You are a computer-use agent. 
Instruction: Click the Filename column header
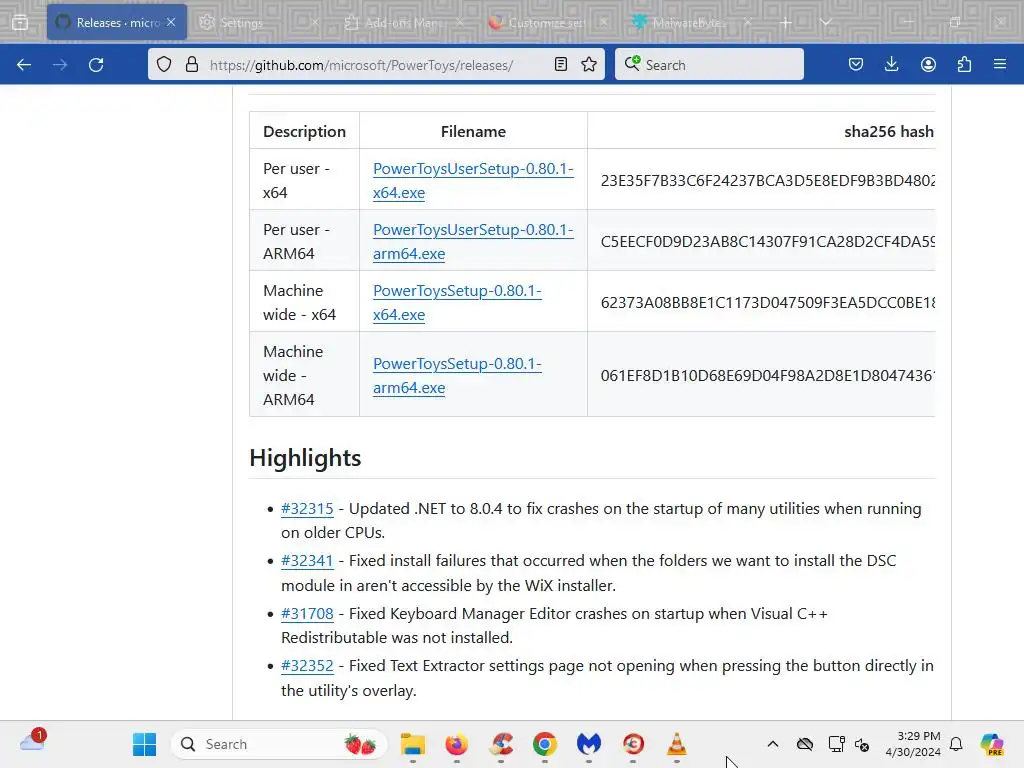473,131
